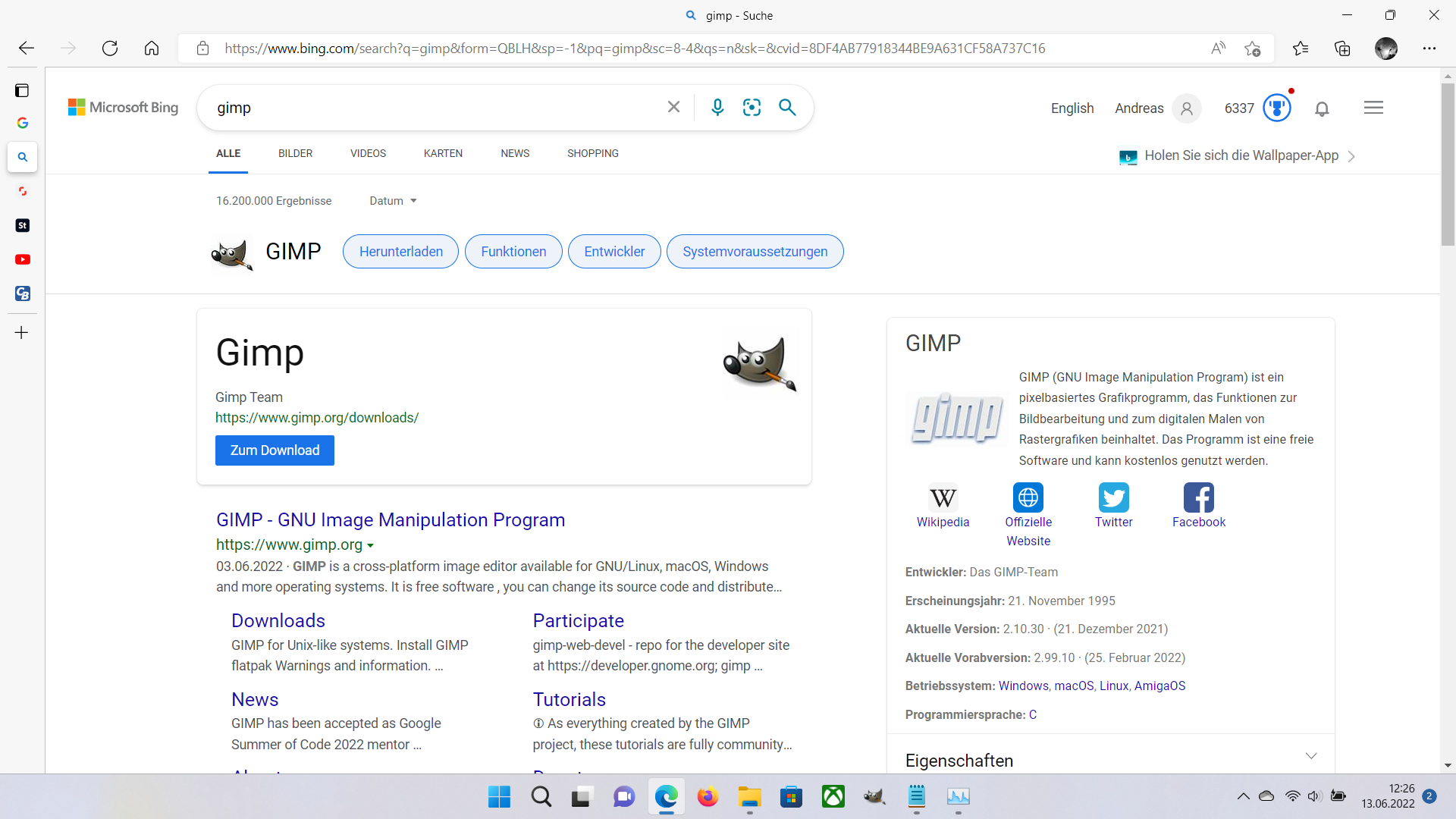Open the Tutorials sitelink

[569, 699]
